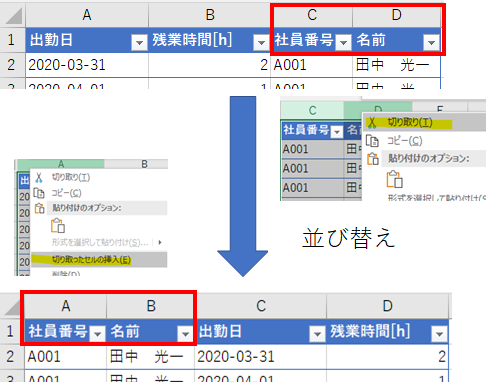Image resolution: width=486 pixels, height=382 pixels.
Task: Click the scissors icon beside highlighted 切り取り(T)
Action: [372, 123]
